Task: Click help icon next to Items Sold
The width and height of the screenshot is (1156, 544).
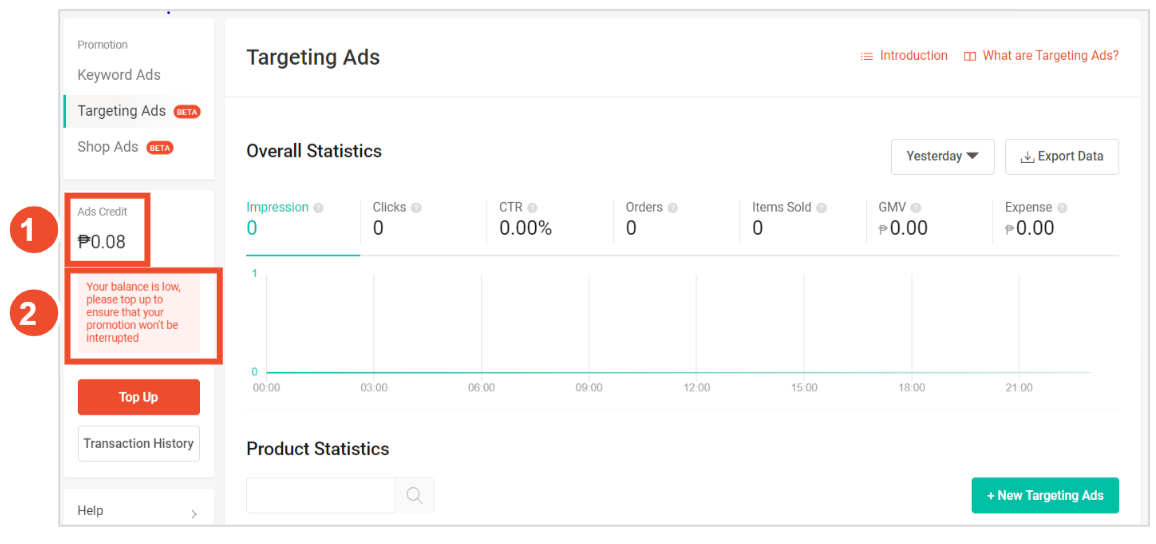Action: click(x=821, y=208)
